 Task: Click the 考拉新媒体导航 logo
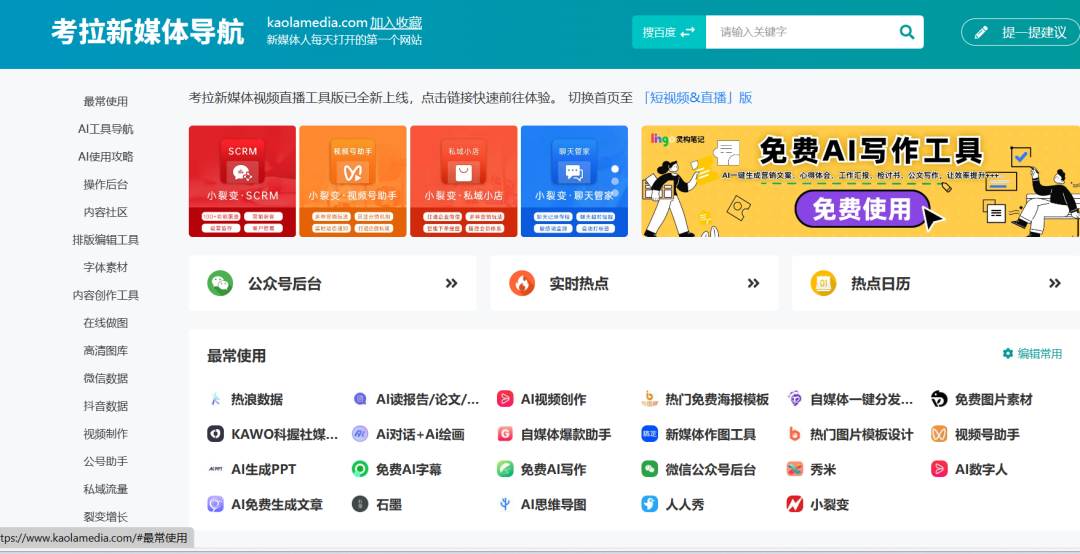(147, 32)
